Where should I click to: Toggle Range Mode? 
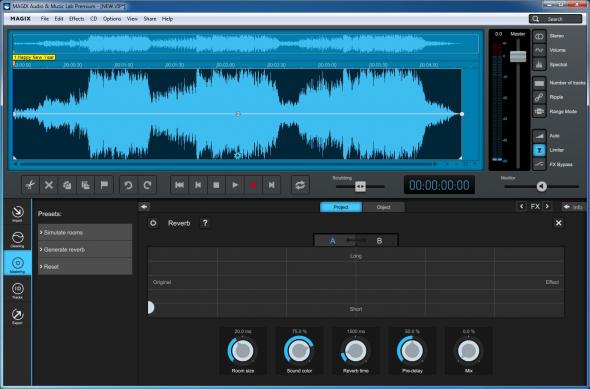(x=539, y=111)
